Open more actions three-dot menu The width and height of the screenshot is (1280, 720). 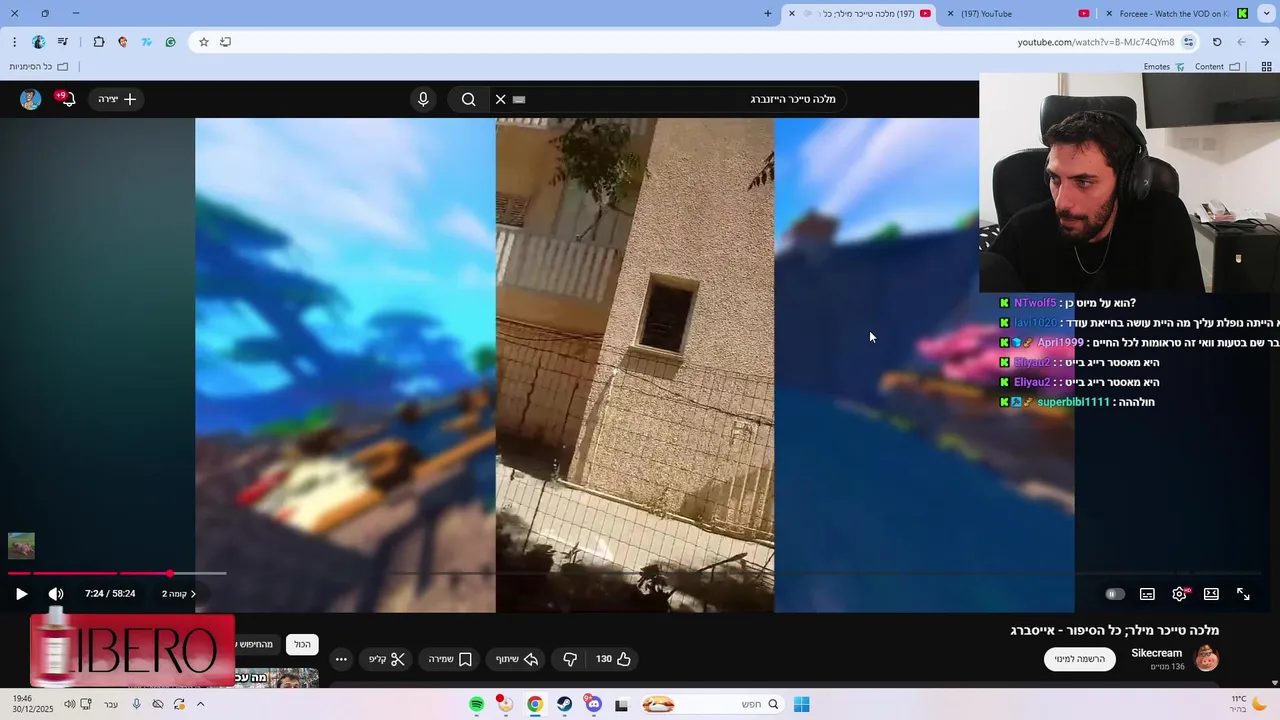coord(341,659)
